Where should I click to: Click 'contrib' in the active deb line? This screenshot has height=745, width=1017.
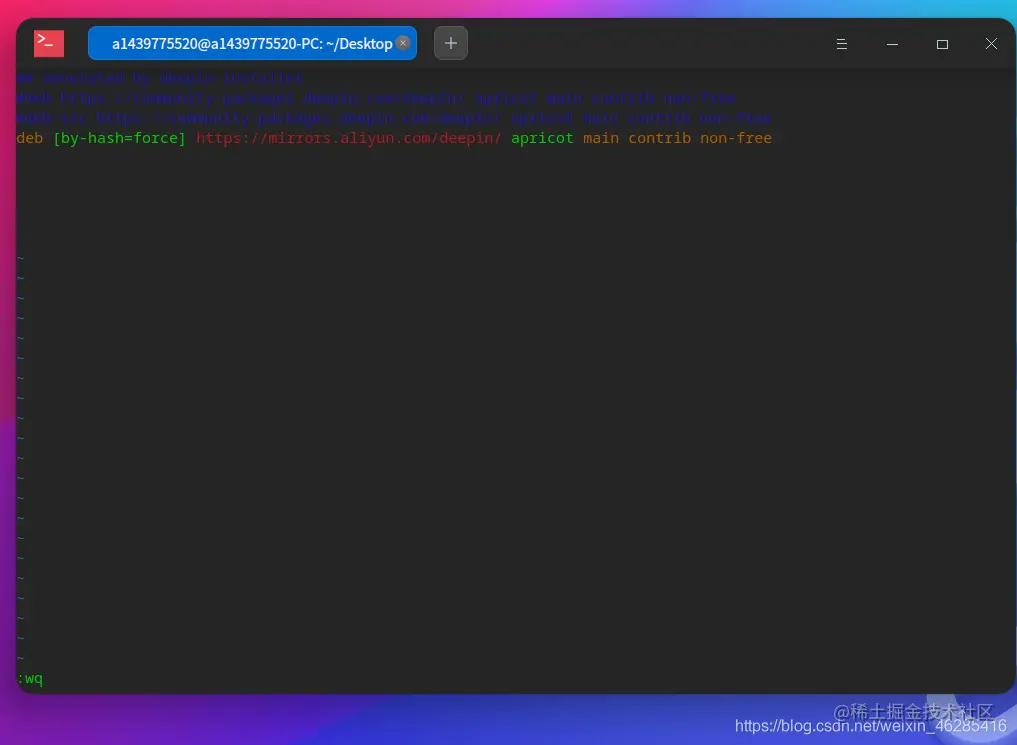click(659, 138)
